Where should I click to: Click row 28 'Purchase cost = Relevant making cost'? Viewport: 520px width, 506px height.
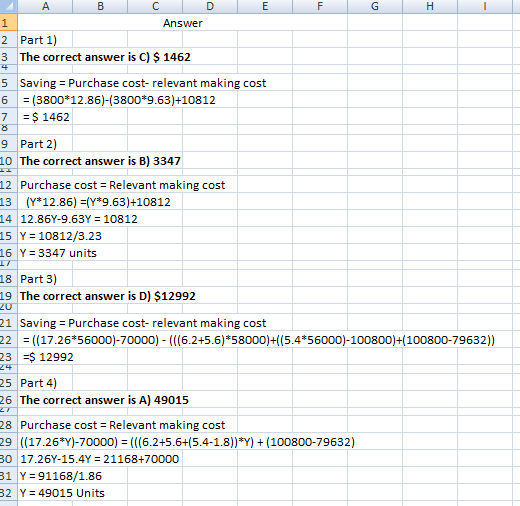point(122,425)
